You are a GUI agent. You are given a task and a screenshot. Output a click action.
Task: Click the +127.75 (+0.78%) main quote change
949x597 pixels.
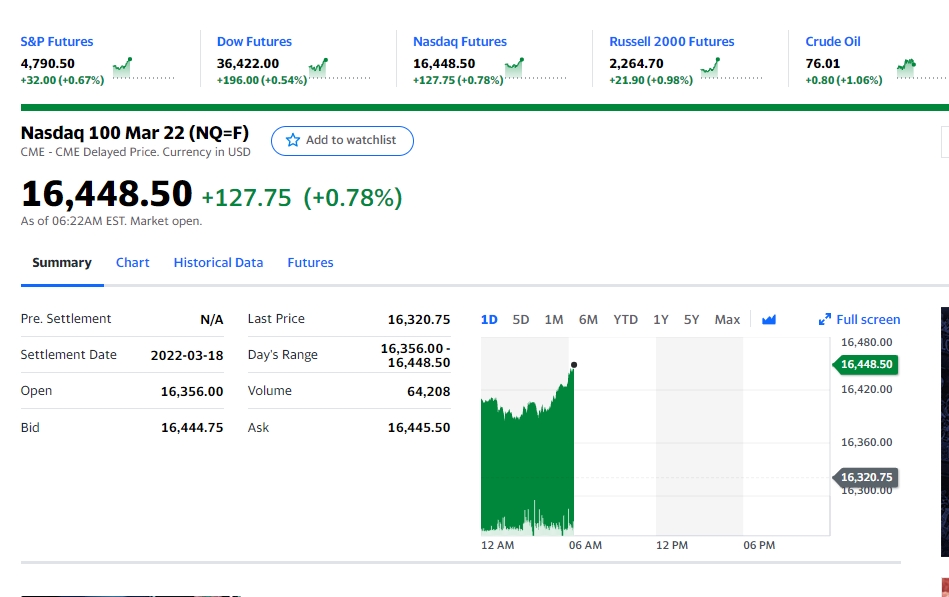[x=301, y=198]
